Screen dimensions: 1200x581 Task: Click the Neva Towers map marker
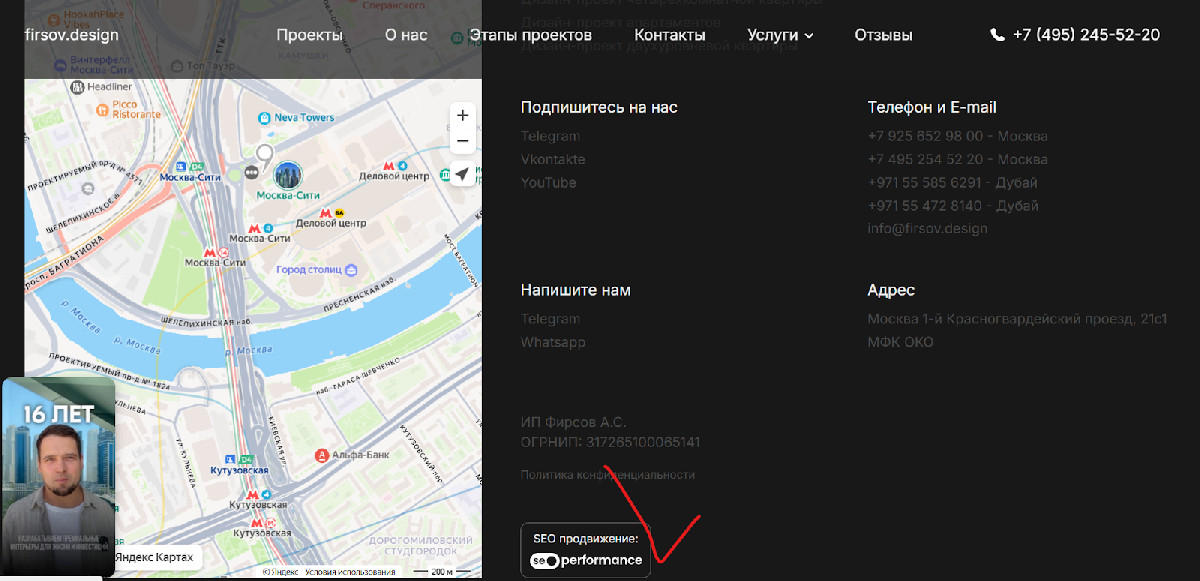(264, 118)
